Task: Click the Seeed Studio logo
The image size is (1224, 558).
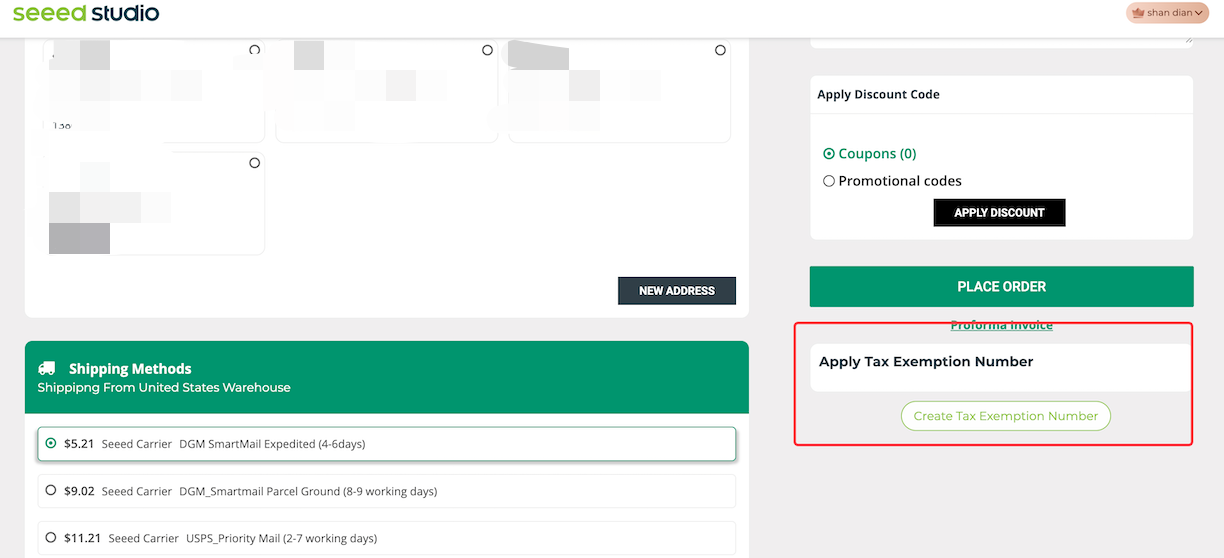Action: [86, 13]
